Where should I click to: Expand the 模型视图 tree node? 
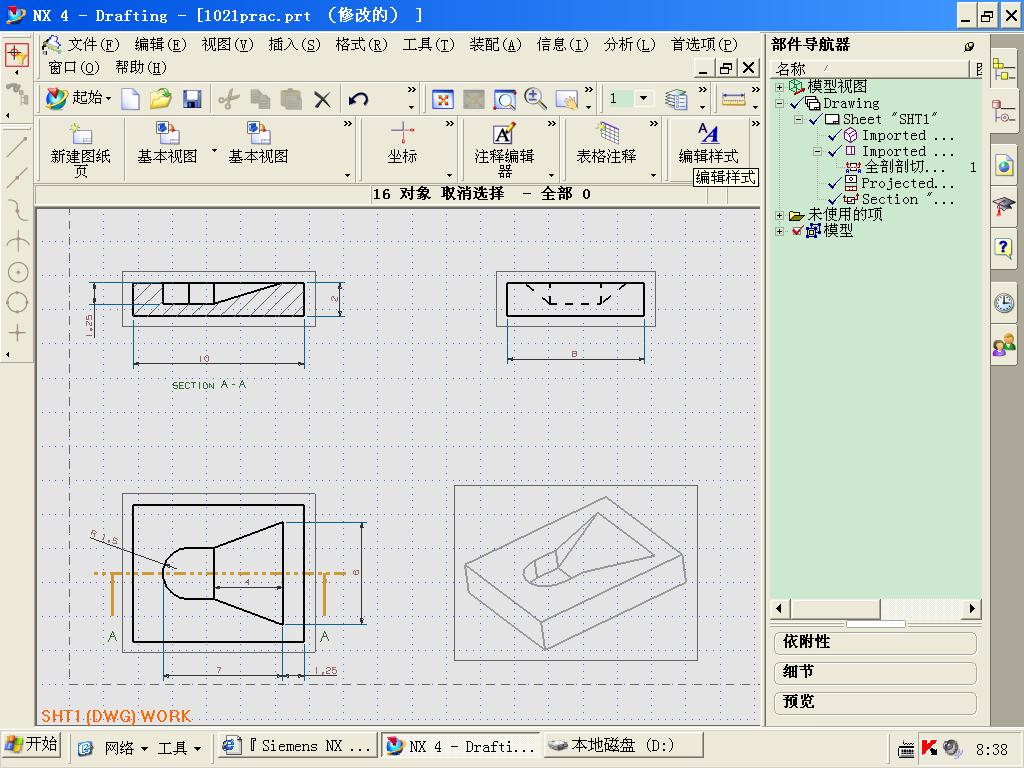[779, 87]
